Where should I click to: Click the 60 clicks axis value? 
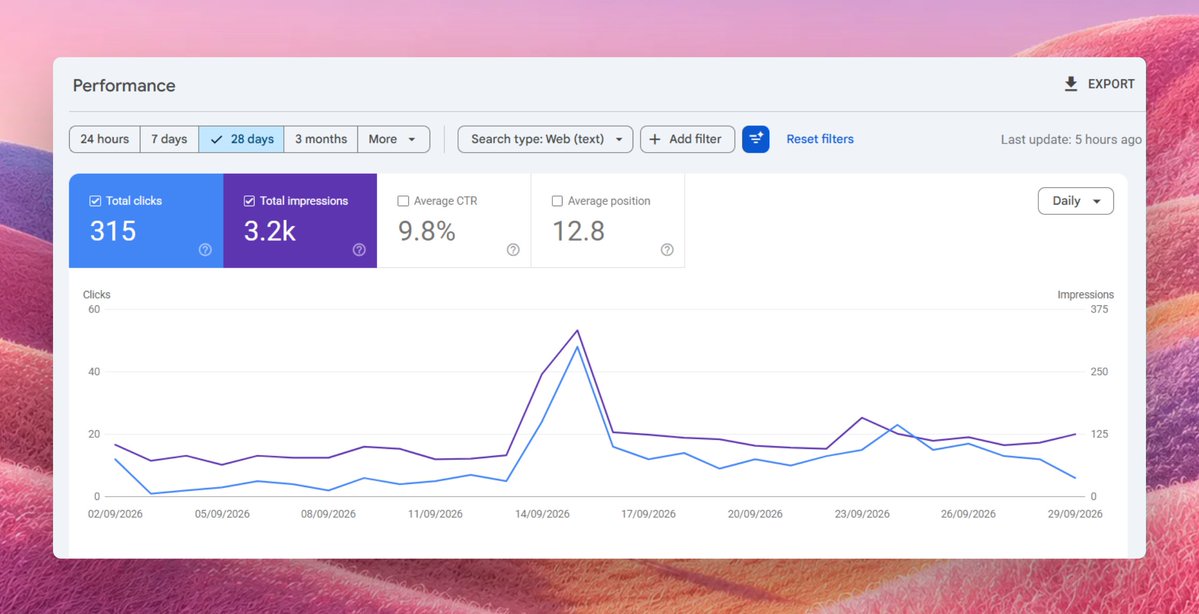pyautogui.click(x=94, y=310)
